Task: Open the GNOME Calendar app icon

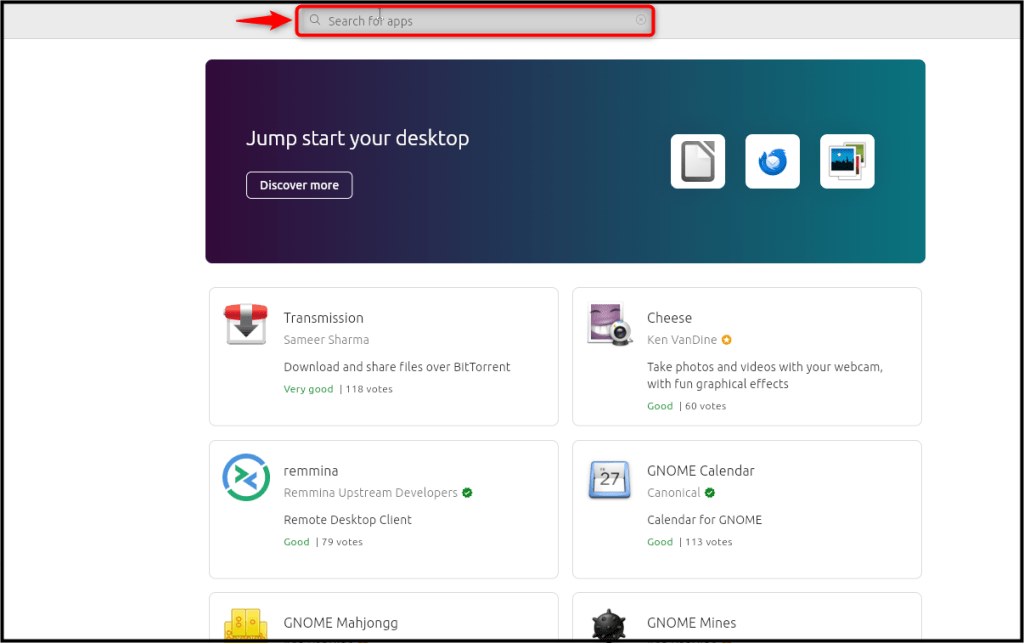Action: (x=609, y=477)
